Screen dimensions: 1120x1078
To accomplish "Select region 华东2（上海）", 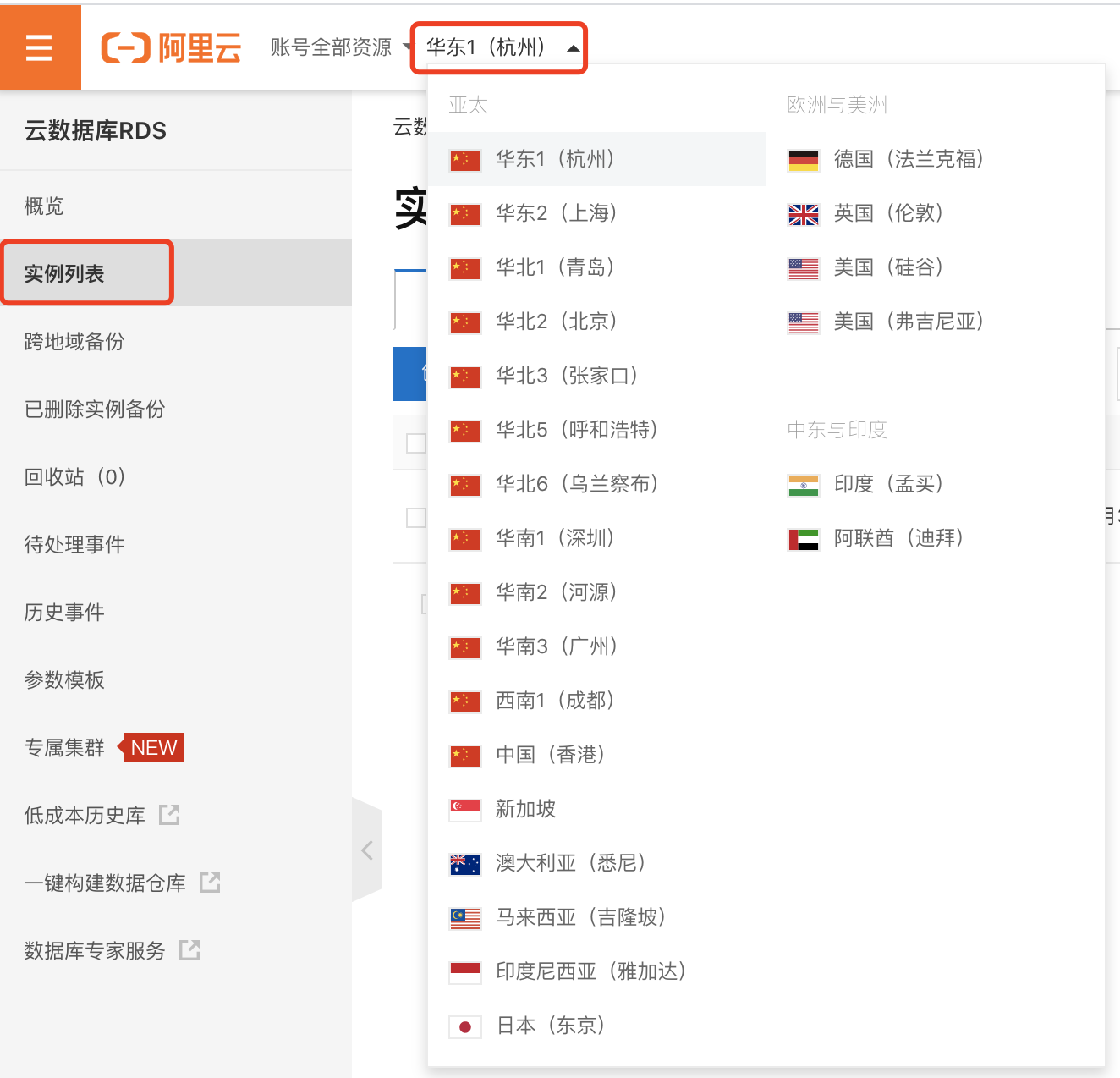I will pos(597,213).
